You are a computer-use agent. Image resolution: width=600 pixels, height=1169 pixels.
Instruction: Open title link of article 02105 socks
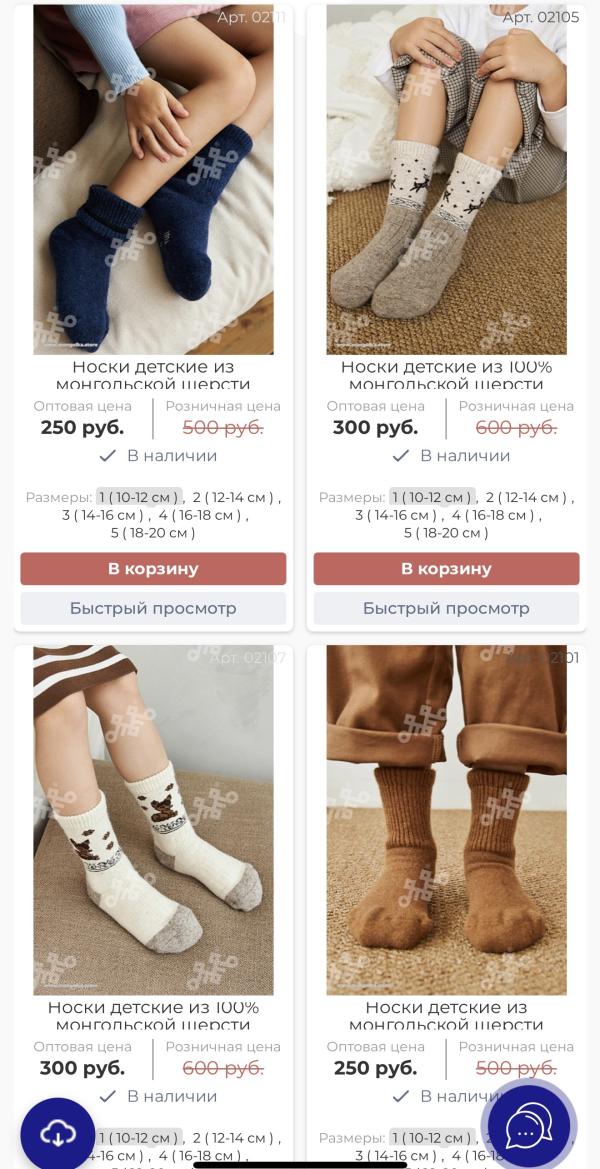[x=446, y=376]
